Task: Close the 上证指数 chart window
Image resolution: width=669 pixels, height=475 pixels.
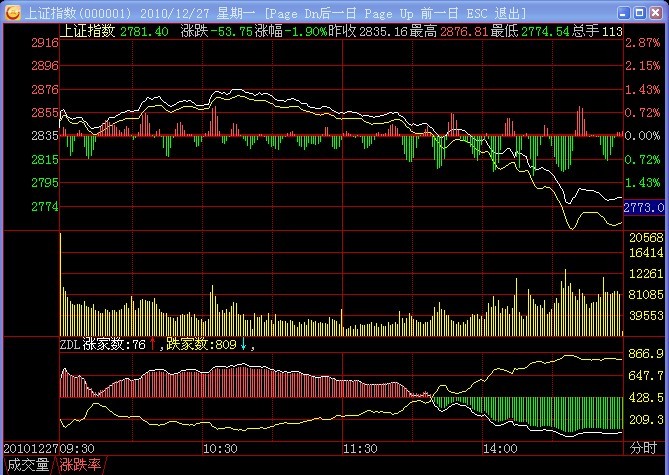Action: 656,13
